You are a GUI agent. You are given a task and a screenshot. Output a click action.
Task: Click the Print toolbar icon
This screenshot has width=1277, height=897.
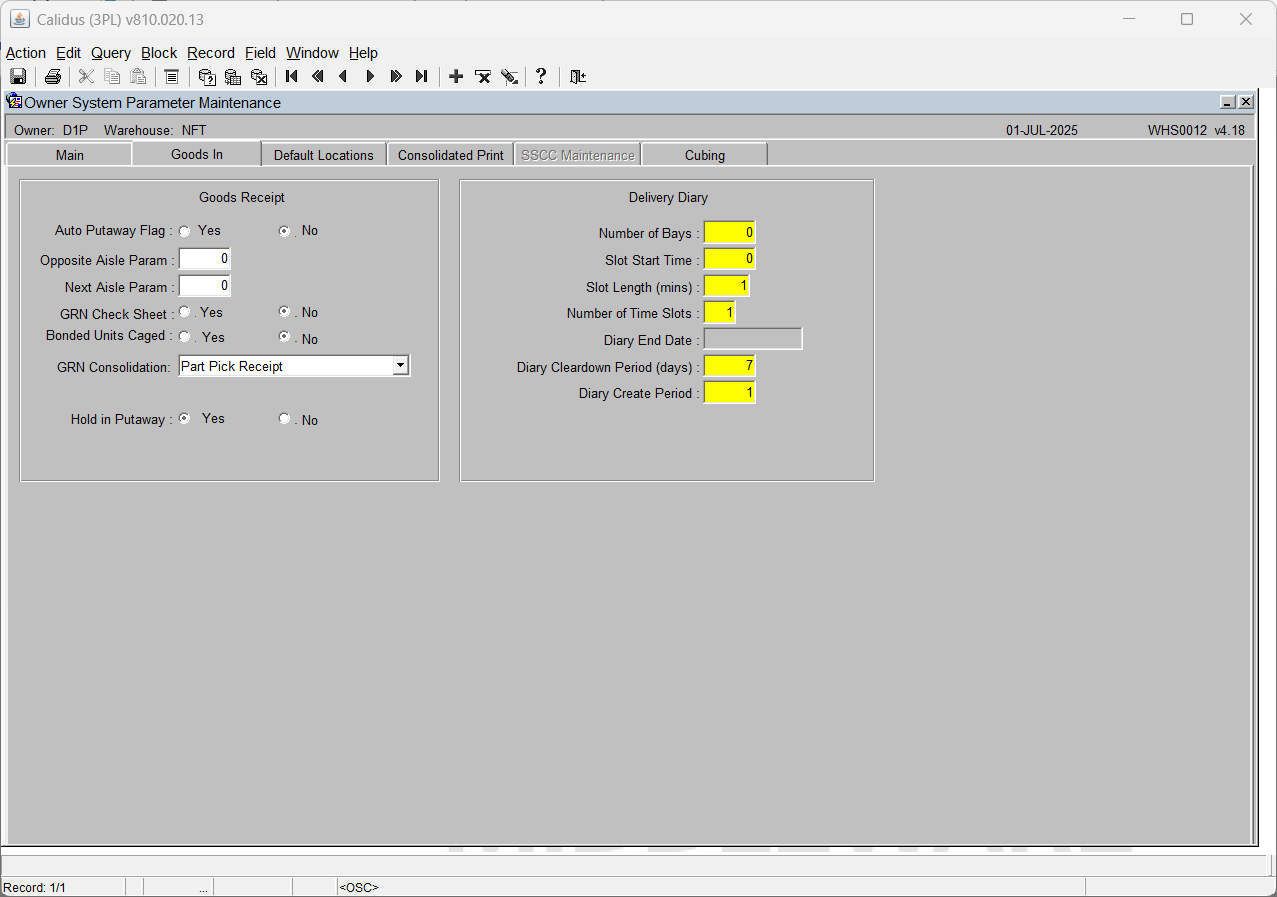point(53,76)
